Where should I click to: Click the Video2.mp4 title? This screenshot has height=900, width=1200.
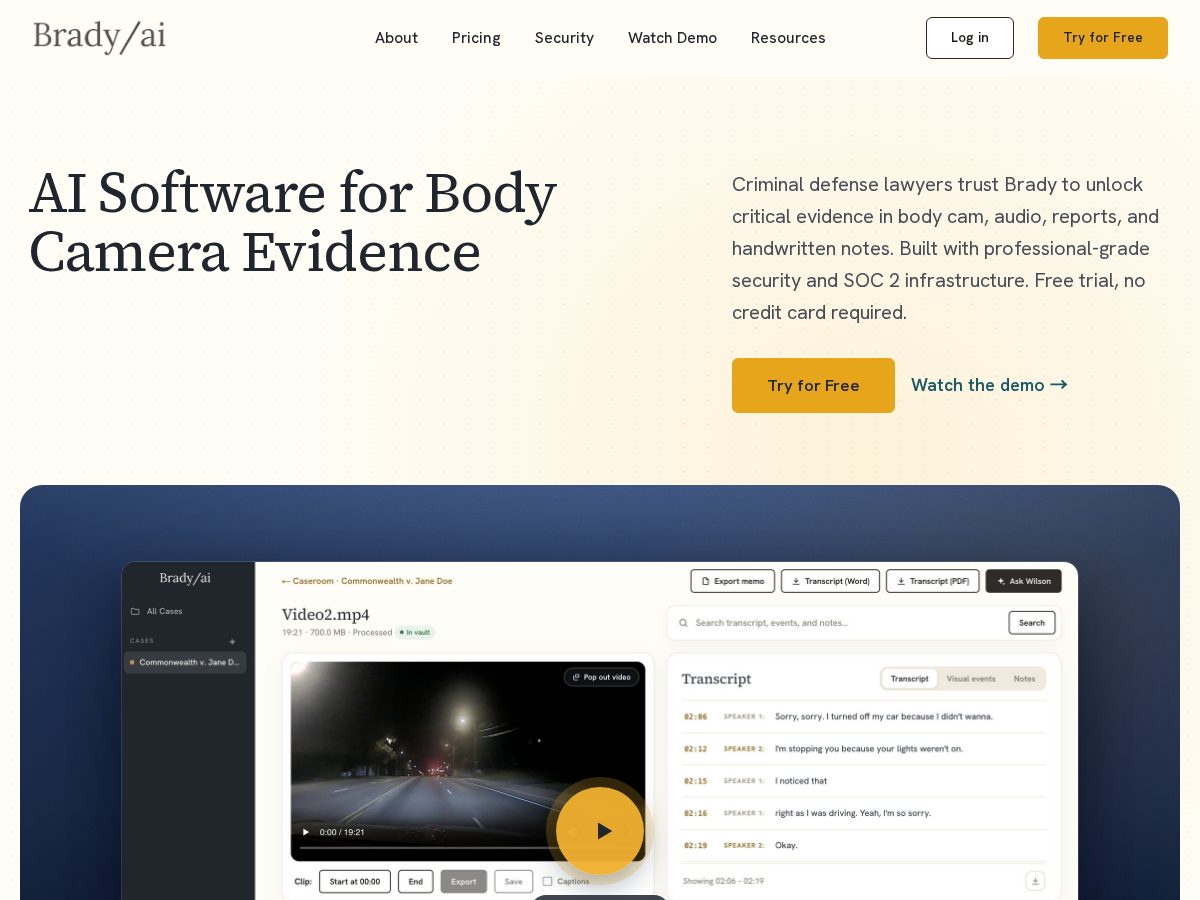pyautogui.click(x=326, y=614)
